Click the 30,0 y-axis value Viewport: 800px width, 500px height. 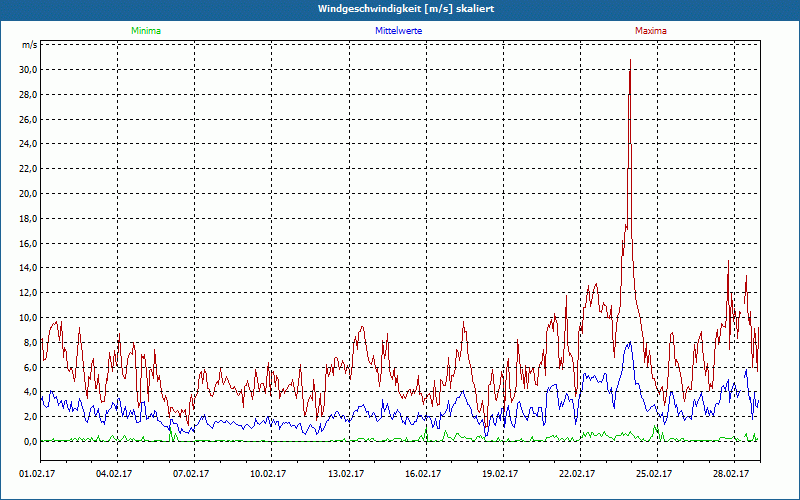pyautogui.click(x=29, y=70)
